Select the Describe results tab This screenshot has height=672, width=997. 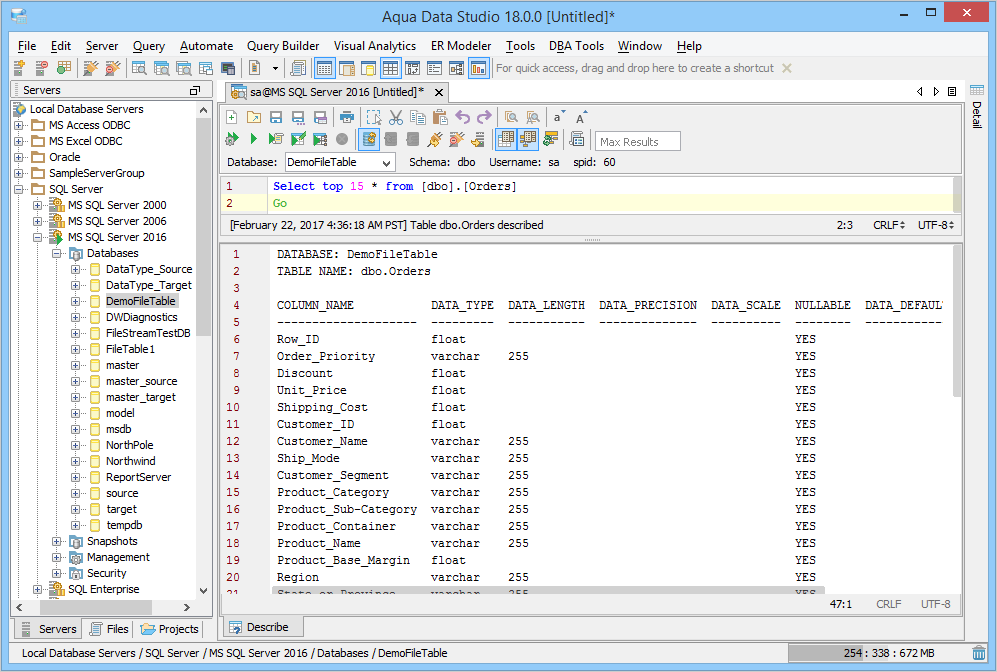click(260, 627)
